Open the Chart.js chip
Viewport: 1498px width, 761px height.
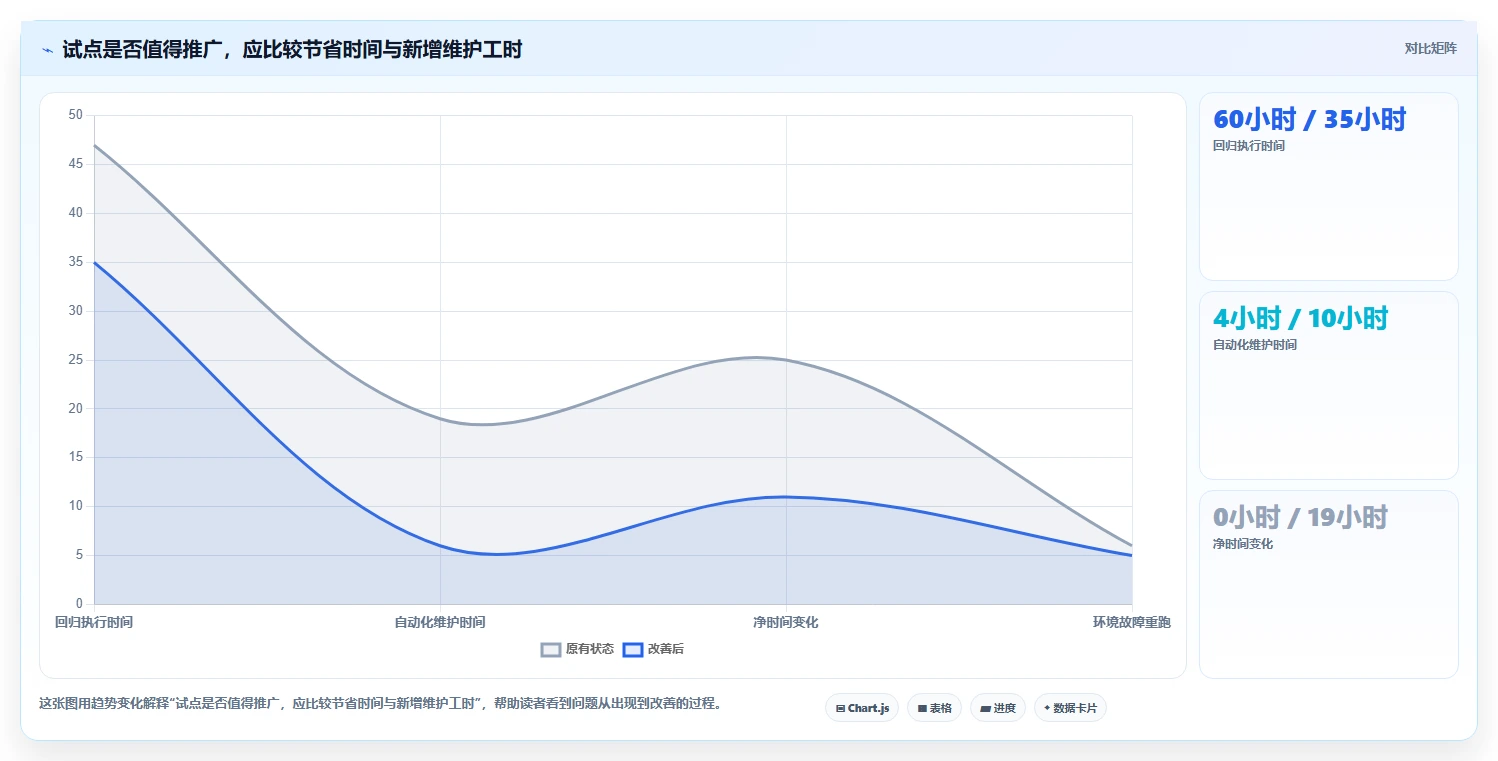(x=862, y=708)
